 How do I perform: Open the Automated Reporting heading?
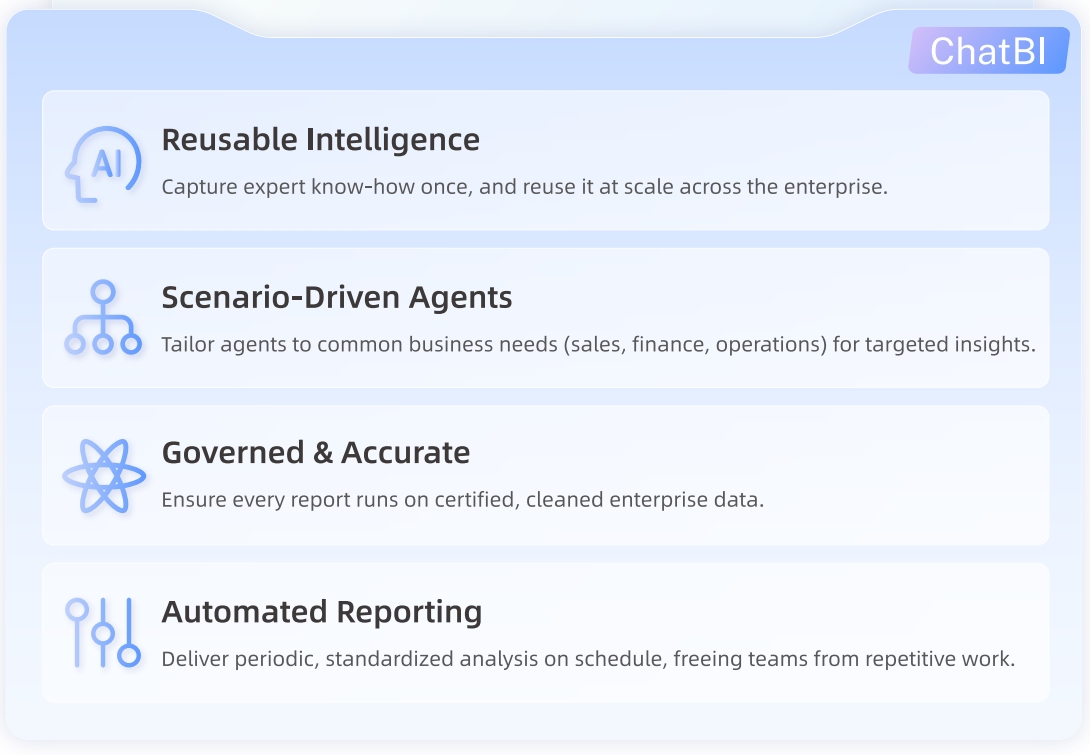tap(322, 611)
